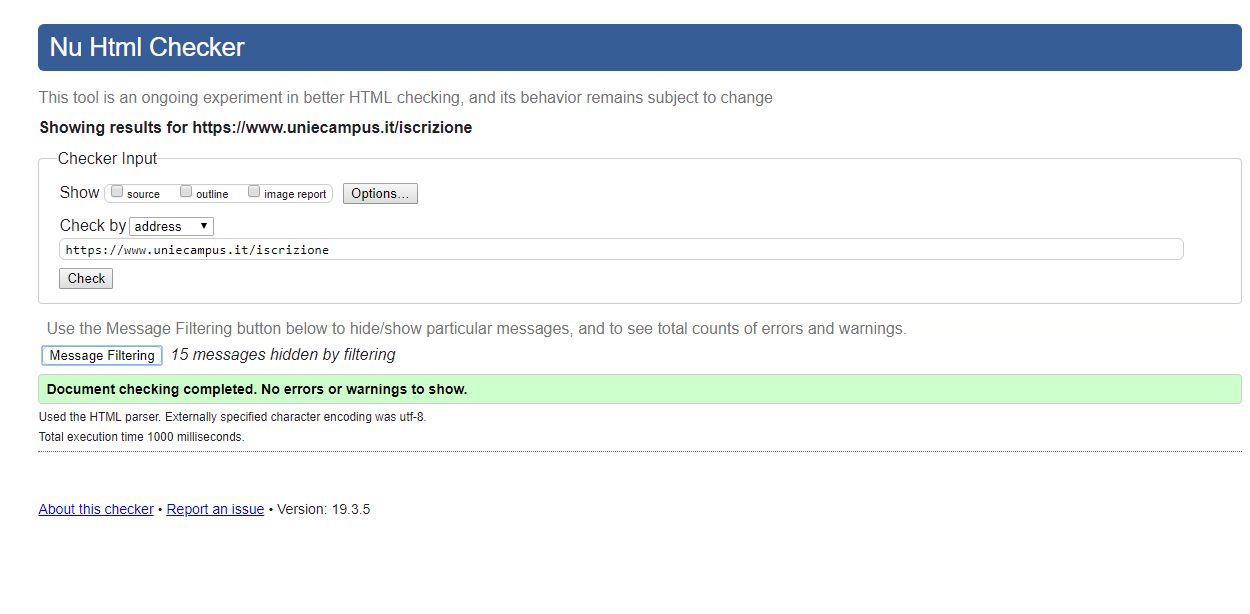Open the Options... button
This screenshot has width=1250, height=614.
(380, 193)
